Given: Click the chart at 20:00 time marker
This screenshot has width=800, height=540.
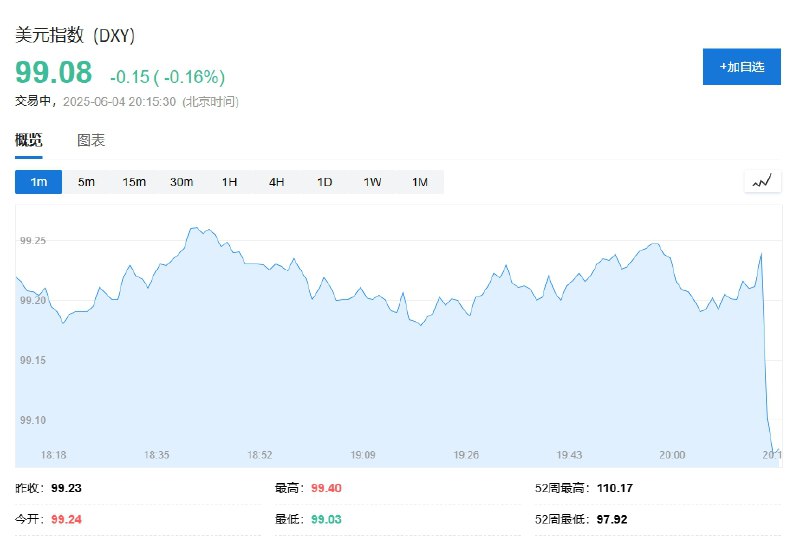Looking at the screenshot, I should 672,455.
